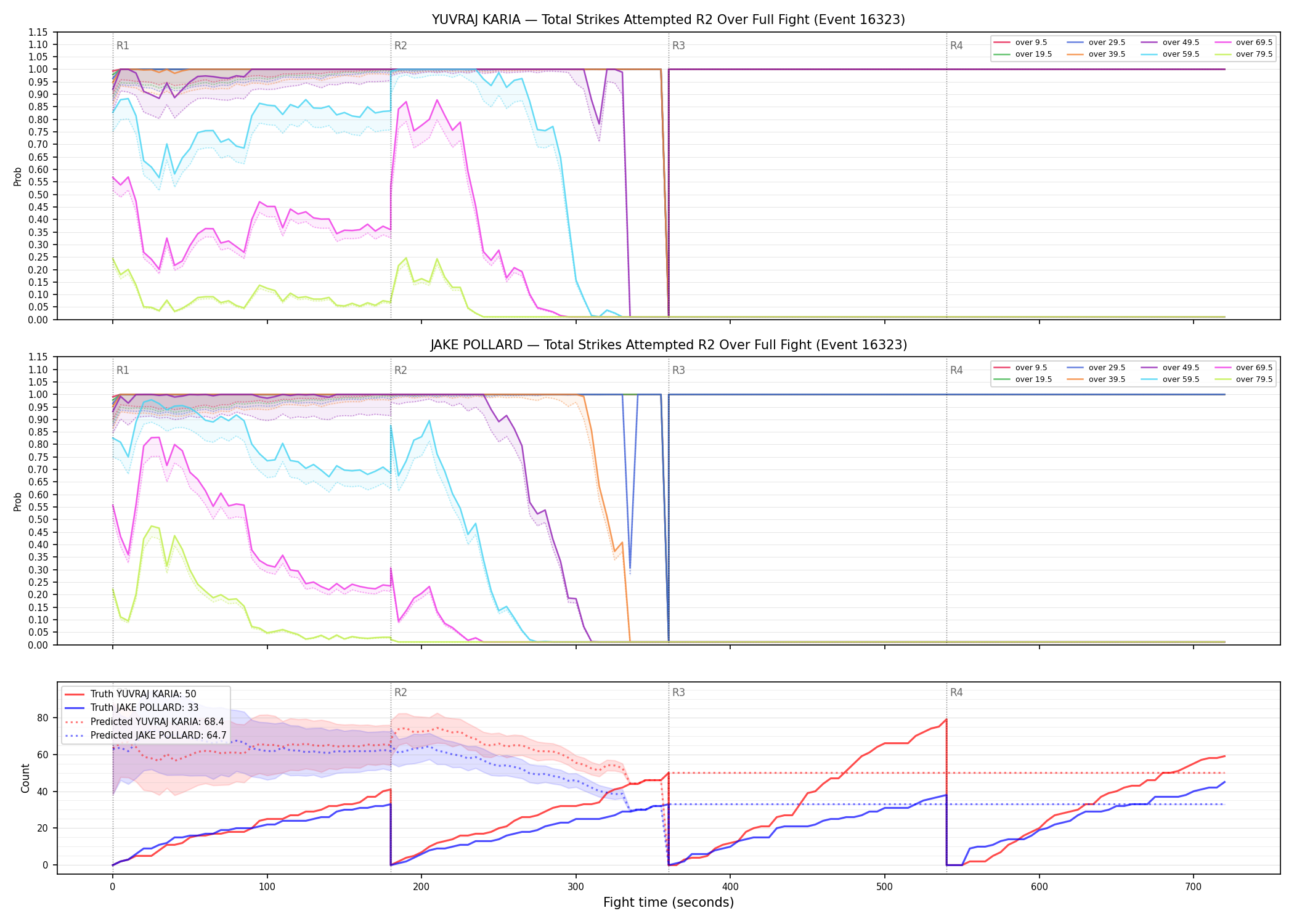Pick 'over 29.5' in the YUVRAJ KARIA legend

[x=1096, y=43]
